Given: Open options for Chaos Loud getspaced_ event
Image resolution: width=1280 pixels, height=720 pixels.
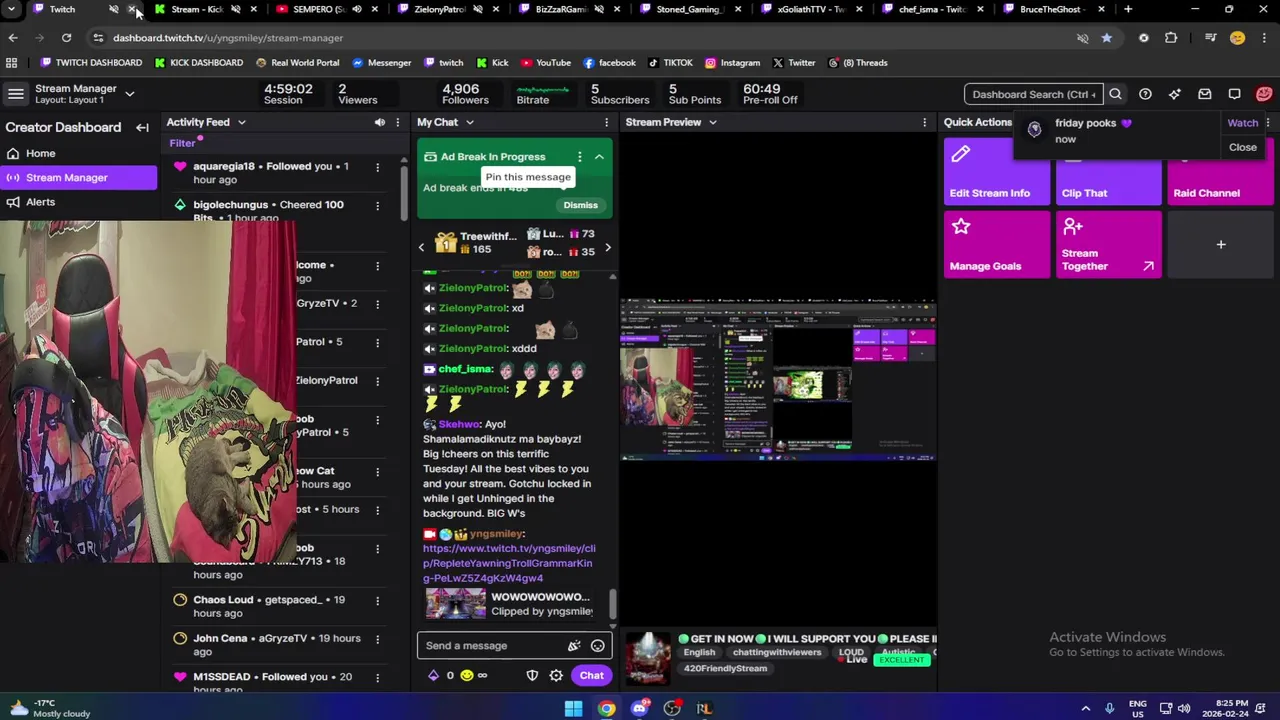Looking at the screenshot, I should (377, 600).
